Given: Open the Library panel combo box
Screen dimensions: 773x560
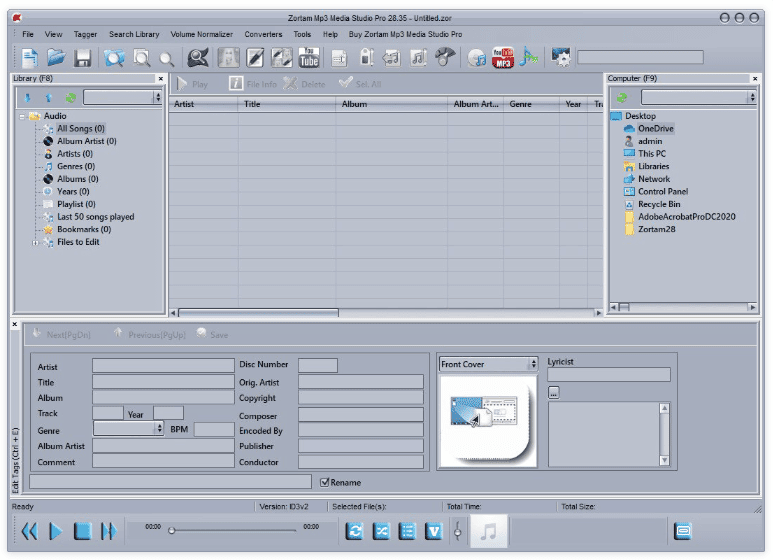Looking at the screenshot, I should (122, 97).
